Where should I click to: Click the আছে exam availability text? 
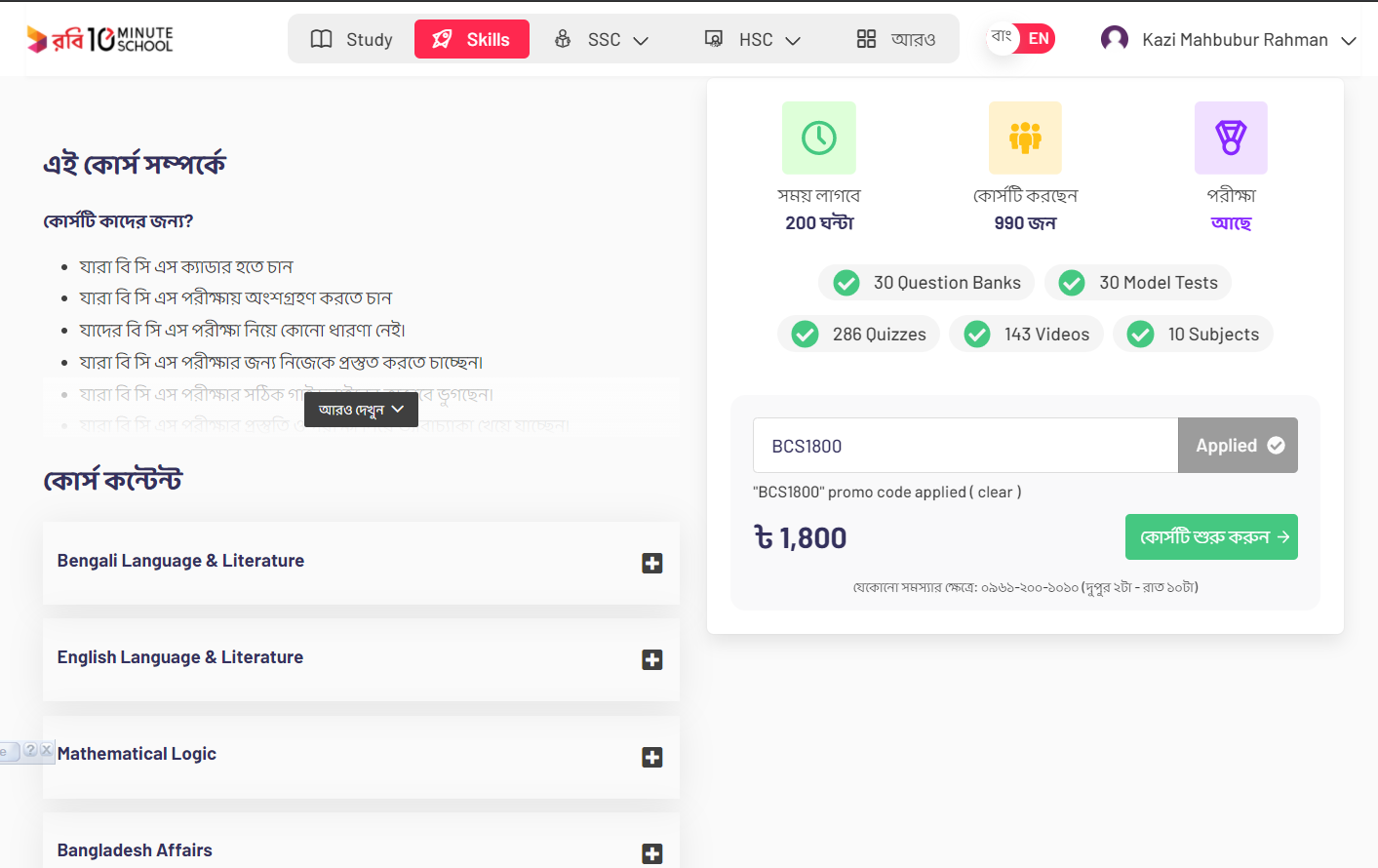click(x=1231, y=223)
